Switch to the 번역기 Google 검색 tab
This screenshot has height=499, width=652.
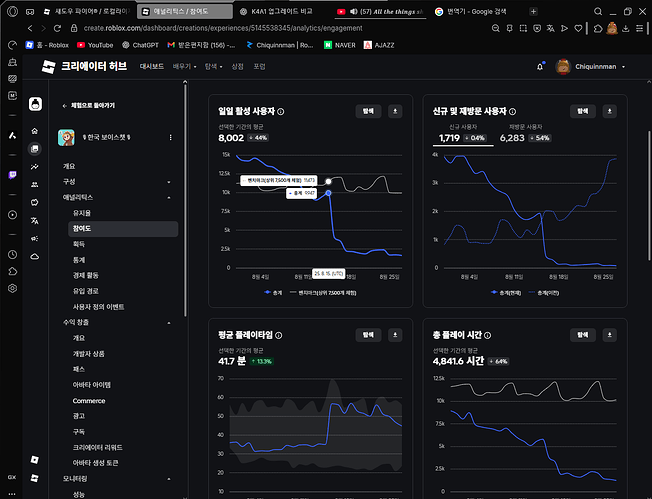tap(471, 12)
